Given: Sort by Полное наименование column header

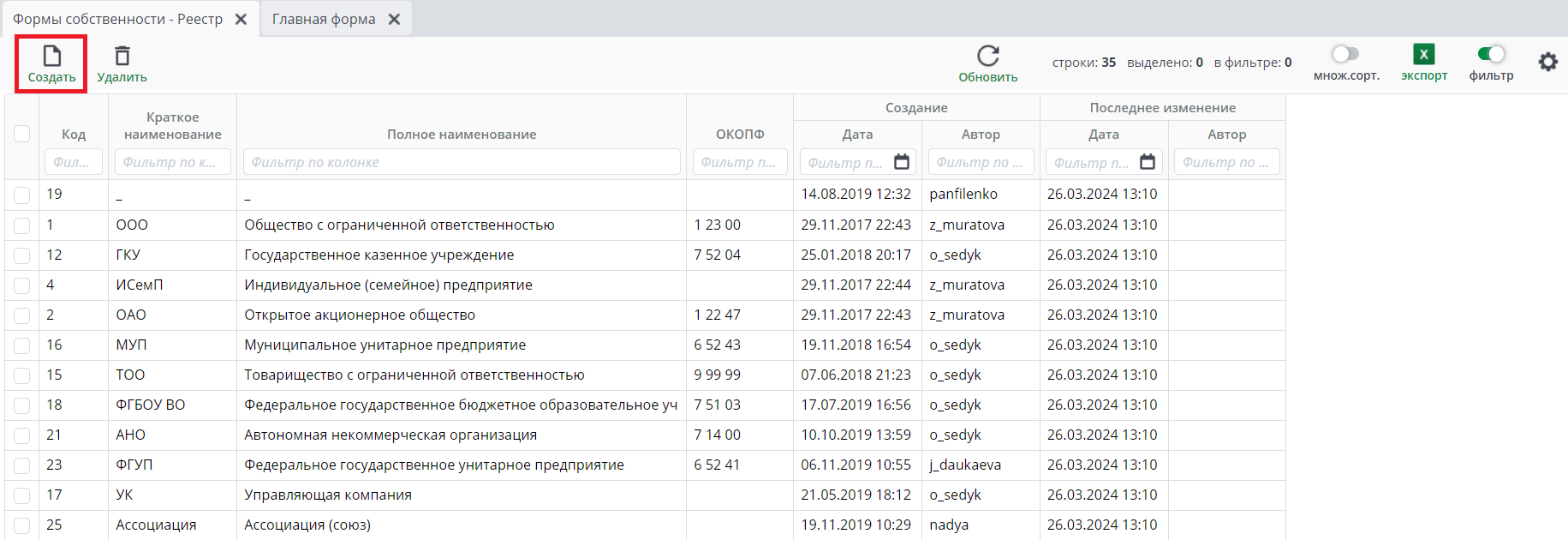Looking at the screenshot, I should [462, 135].
